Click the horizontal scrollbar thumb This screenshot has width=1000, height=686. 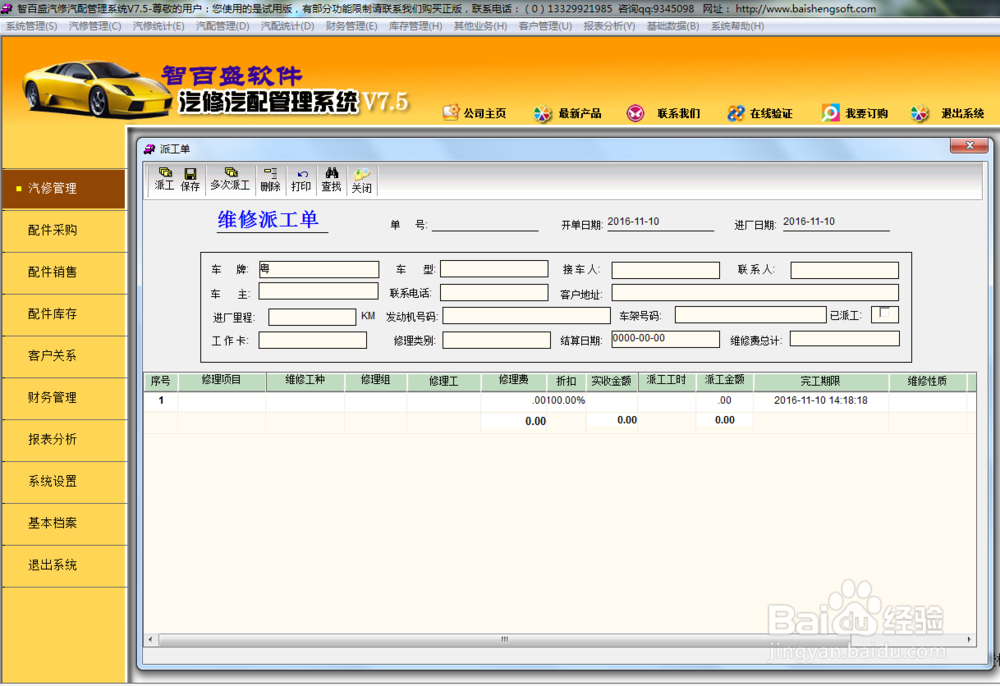pyautogui.click(x=504, y=639)
